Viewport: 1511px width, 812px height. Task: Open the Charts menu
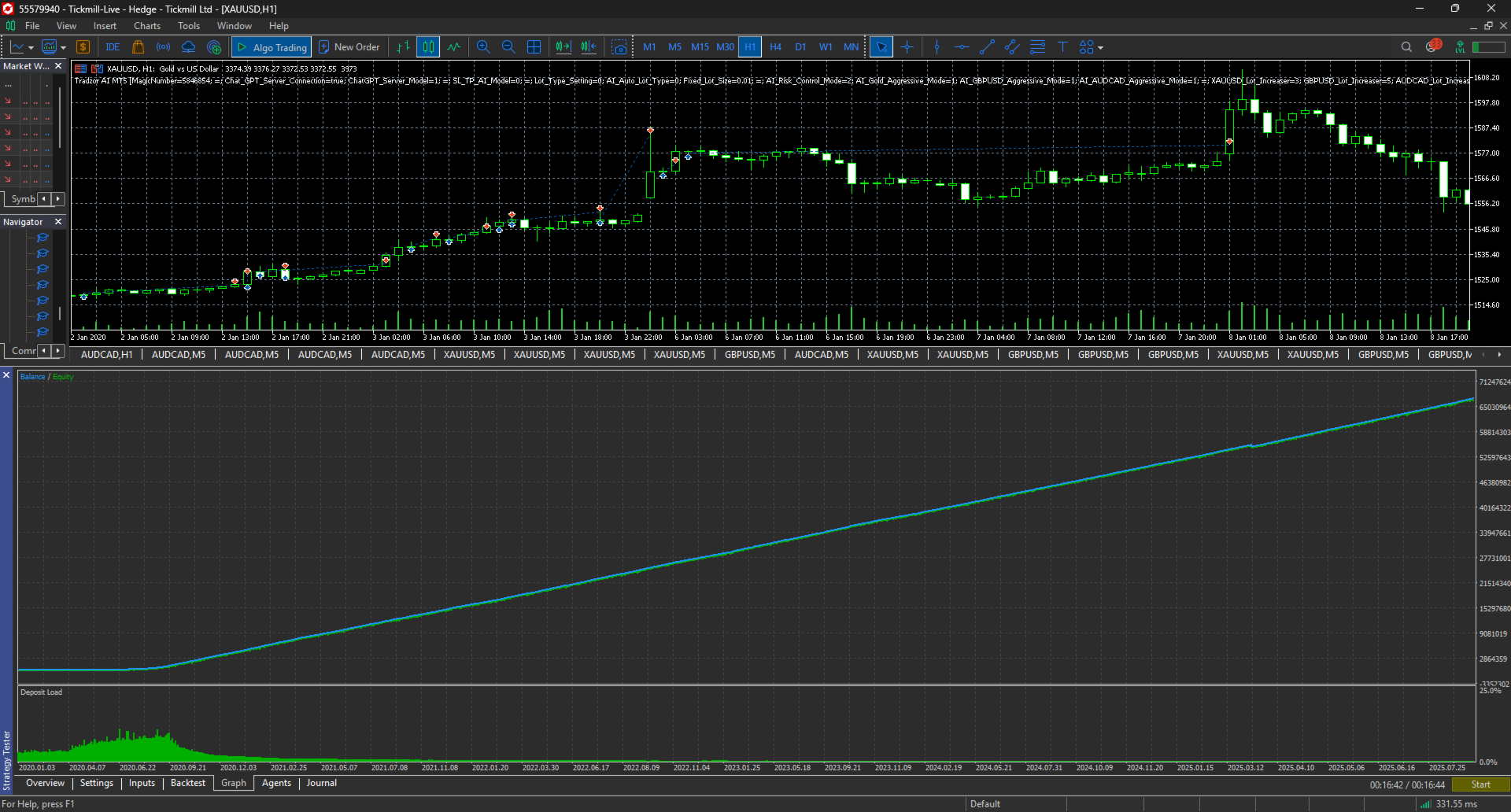(147, 26)
